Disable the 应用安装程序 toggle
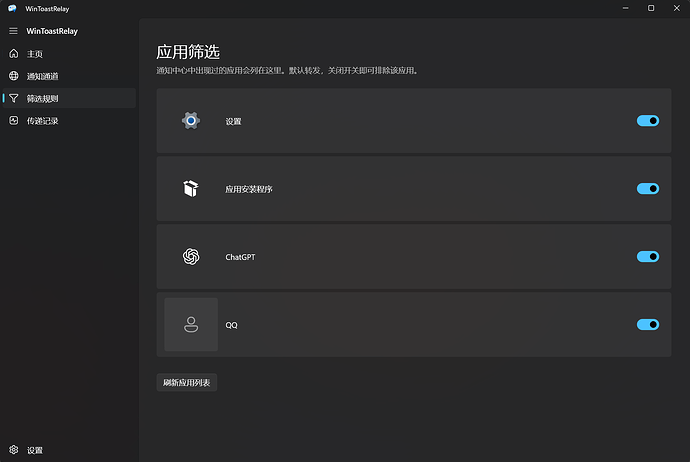This screenshot has height=462, width=690. pos(648,189)
